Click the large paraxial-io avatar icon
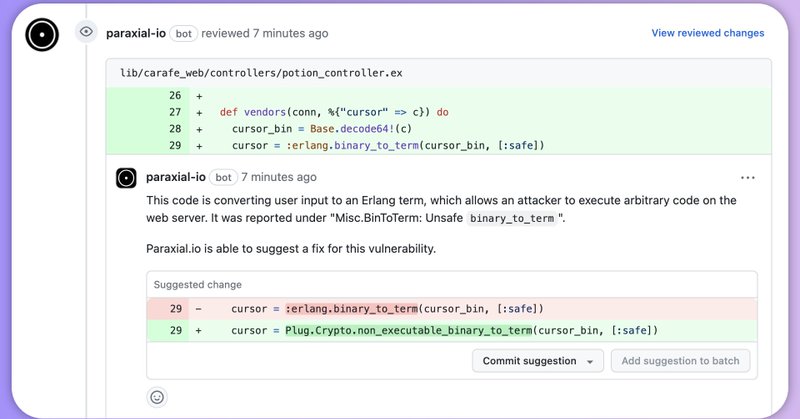Image resolution: width=800 pixels, height=419 pixels. click(42, 35)
